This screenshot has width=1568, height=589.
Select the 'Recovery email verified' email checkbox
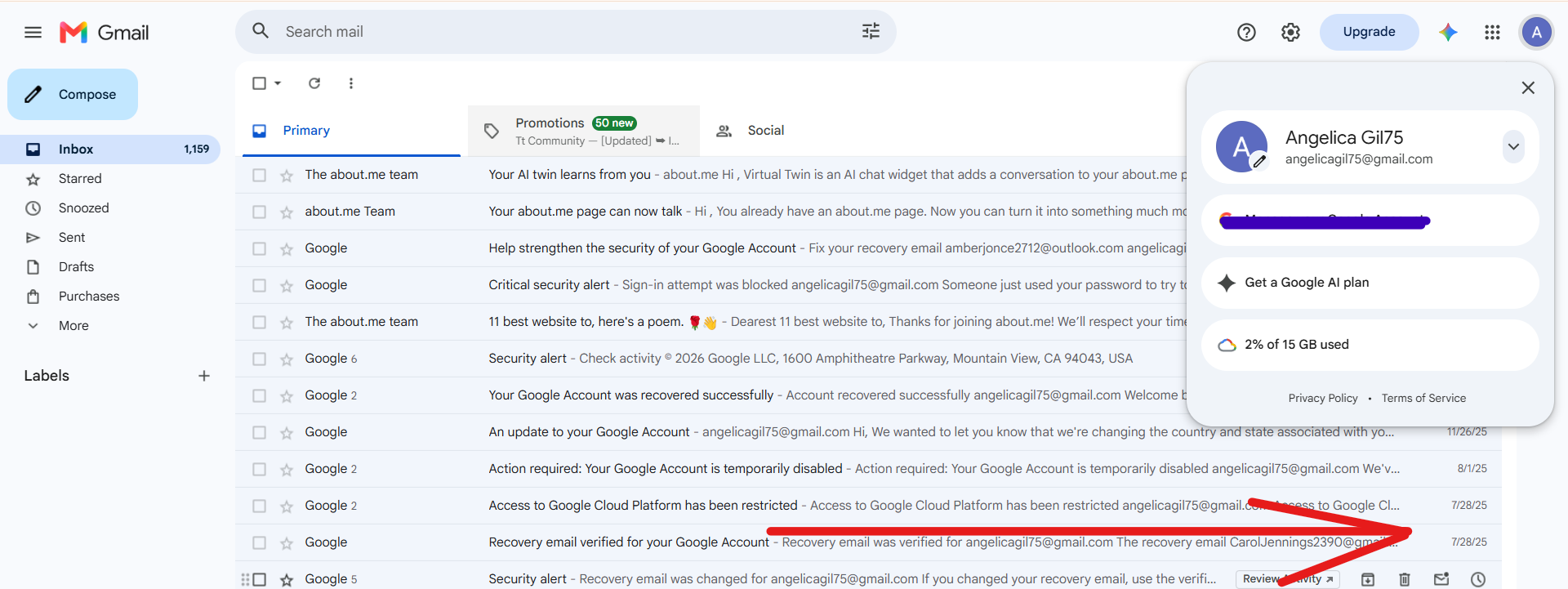point(259,542)
